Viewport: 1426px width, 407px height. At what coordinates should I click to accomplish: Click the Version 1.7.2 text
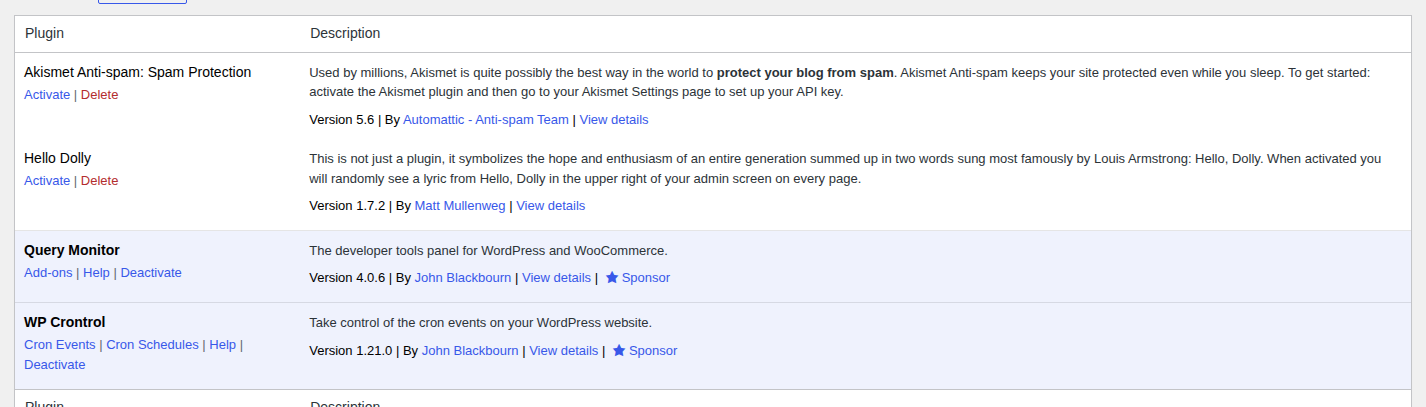pyautogui.click(x=348, y=206)
